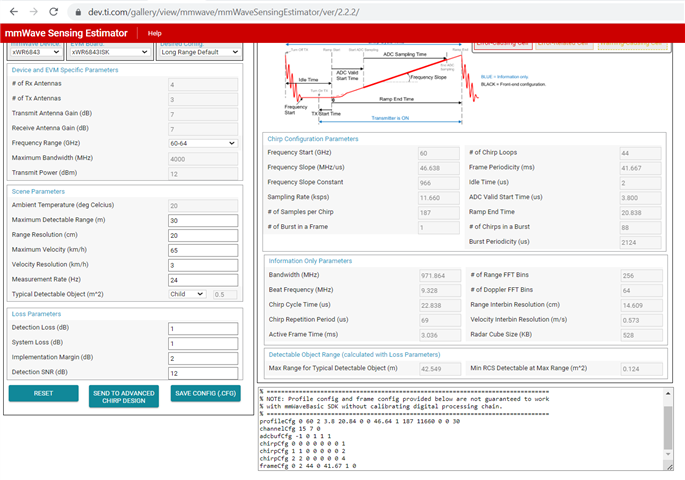Click the Chirp Cycle Time value 22.838
685x480 pixels.
pyautogui.click(x=440, y=305)
